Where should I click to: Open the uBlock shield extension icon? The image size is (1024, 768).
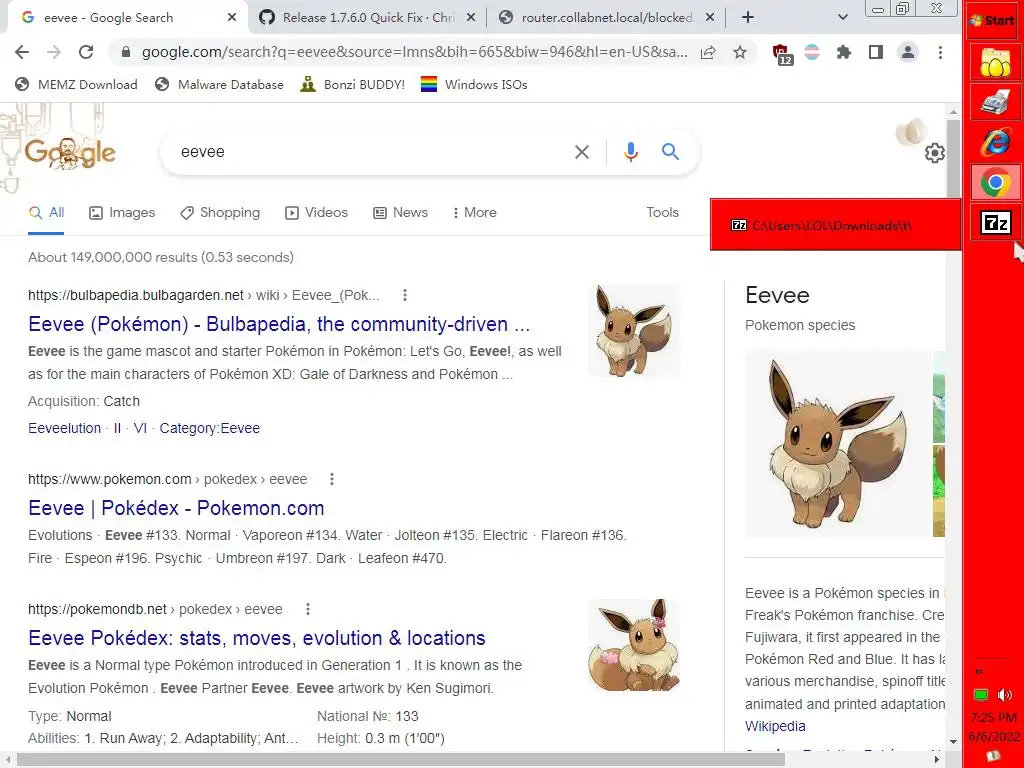coord(781,54)
